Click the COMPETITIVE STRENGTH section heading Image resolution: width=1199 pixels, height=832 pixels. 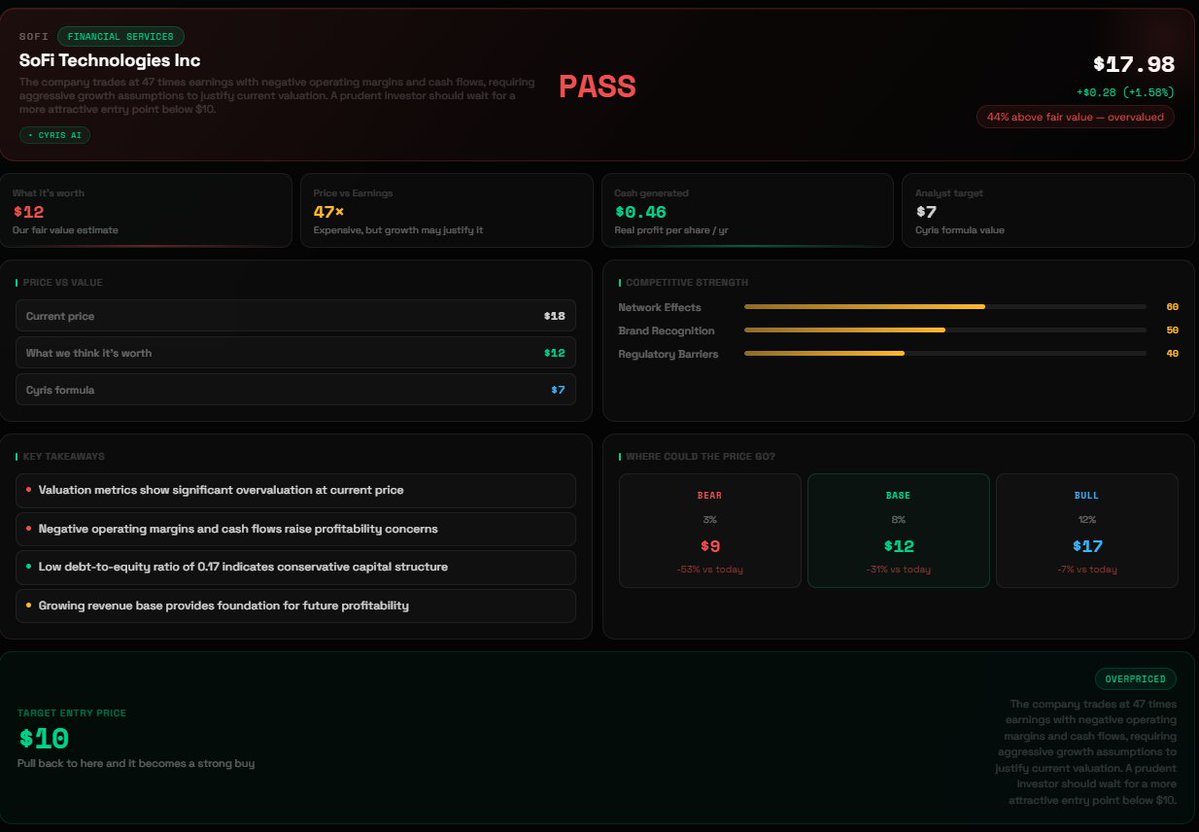click(687, 282)
